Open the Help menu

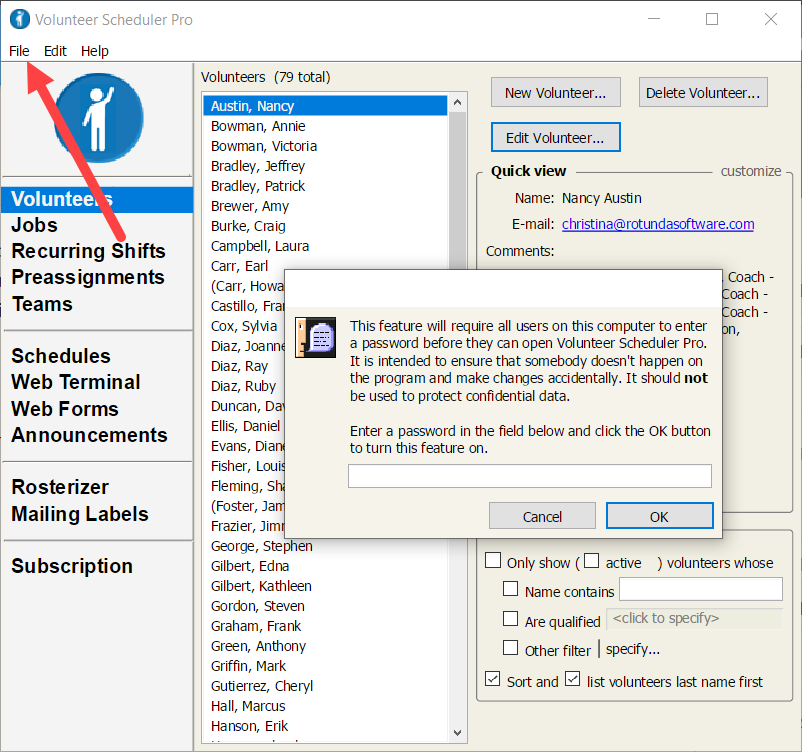95,51
